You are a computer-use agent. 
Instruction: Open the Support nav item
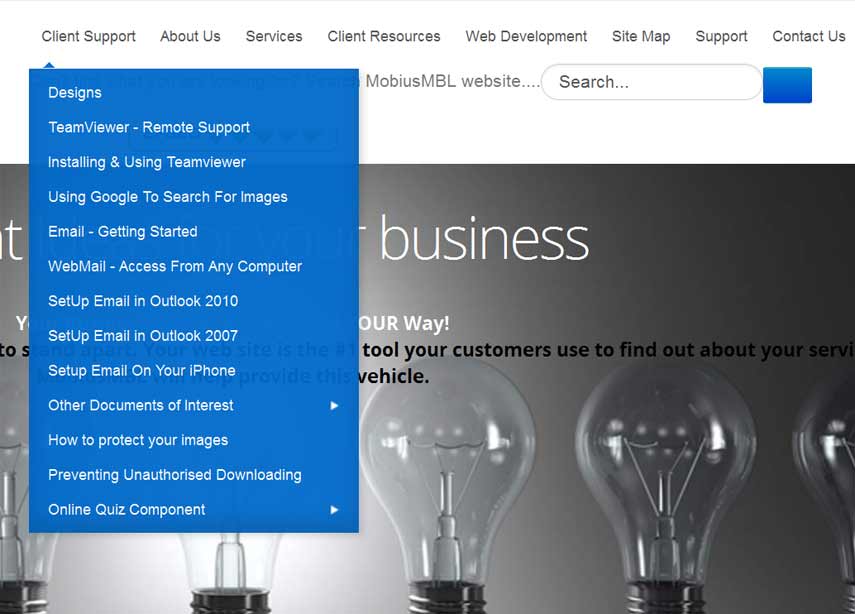click(x=721, y=37)
